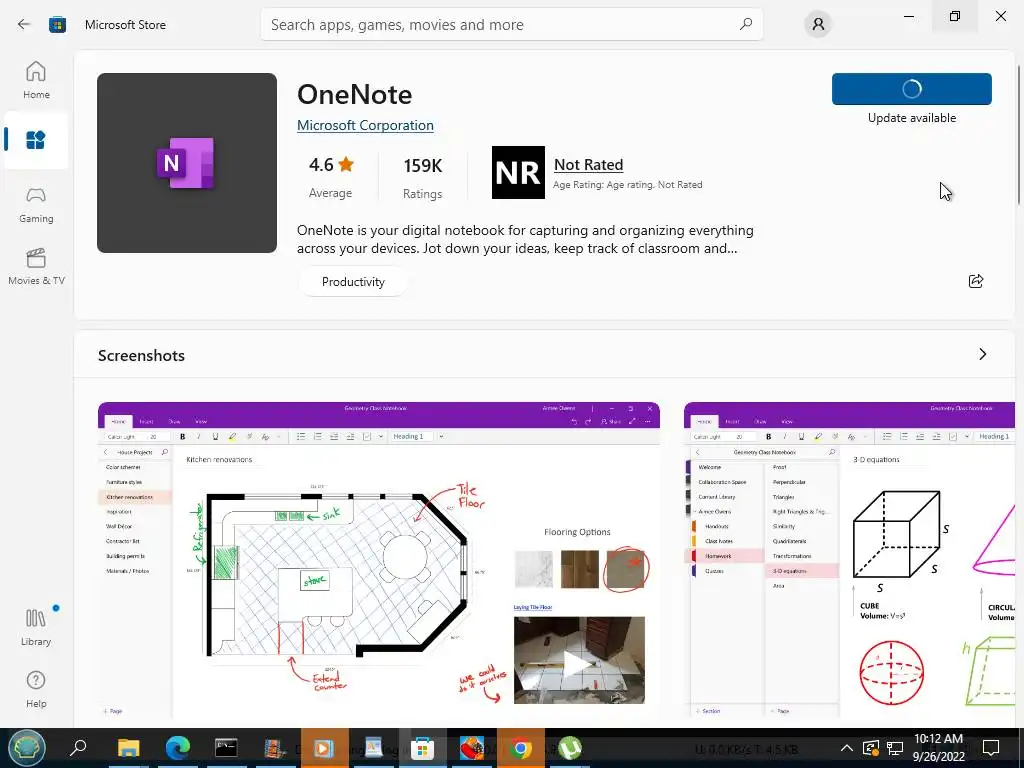Open Microsoft Corporation publisher link
This screenshot has height=768, width=1024.
(365, 125)
